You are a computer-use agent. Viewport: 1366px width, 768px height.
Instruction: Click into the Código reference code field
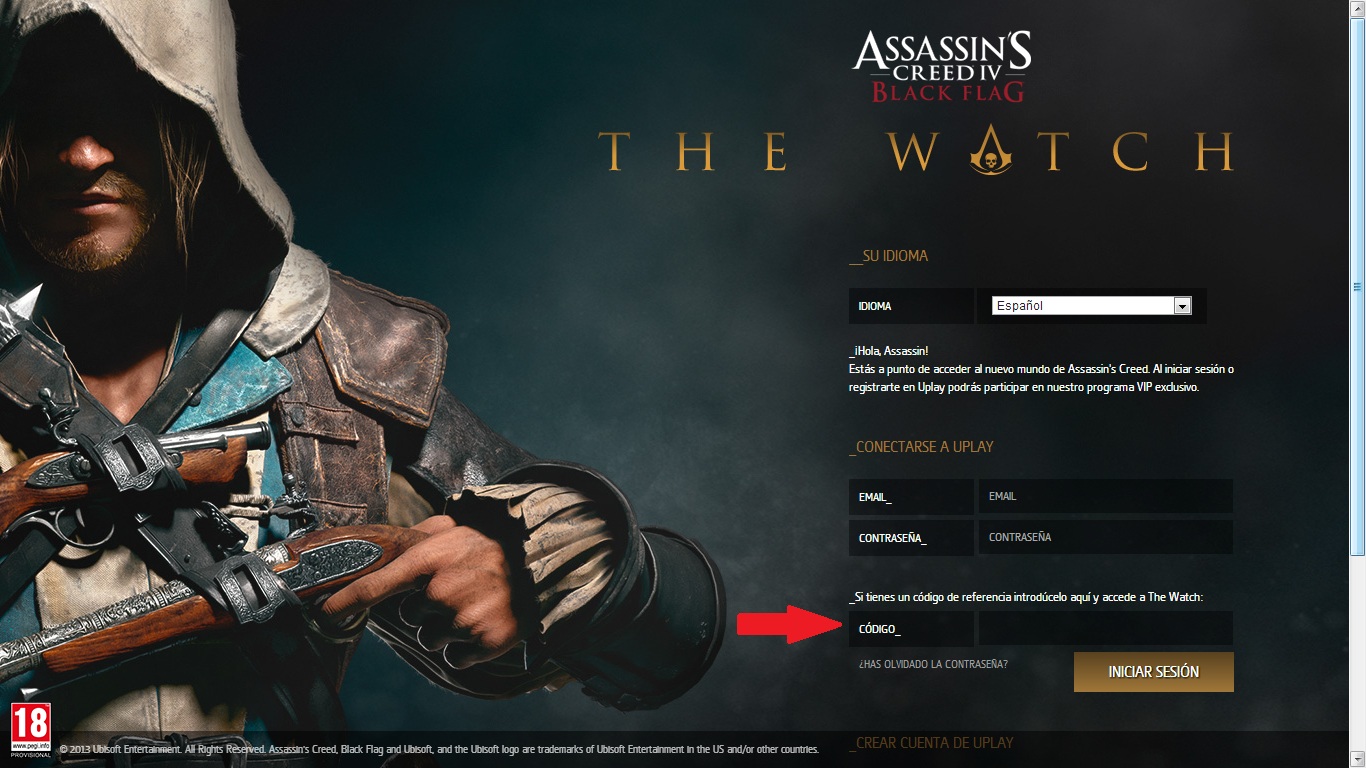point(1105,629)
